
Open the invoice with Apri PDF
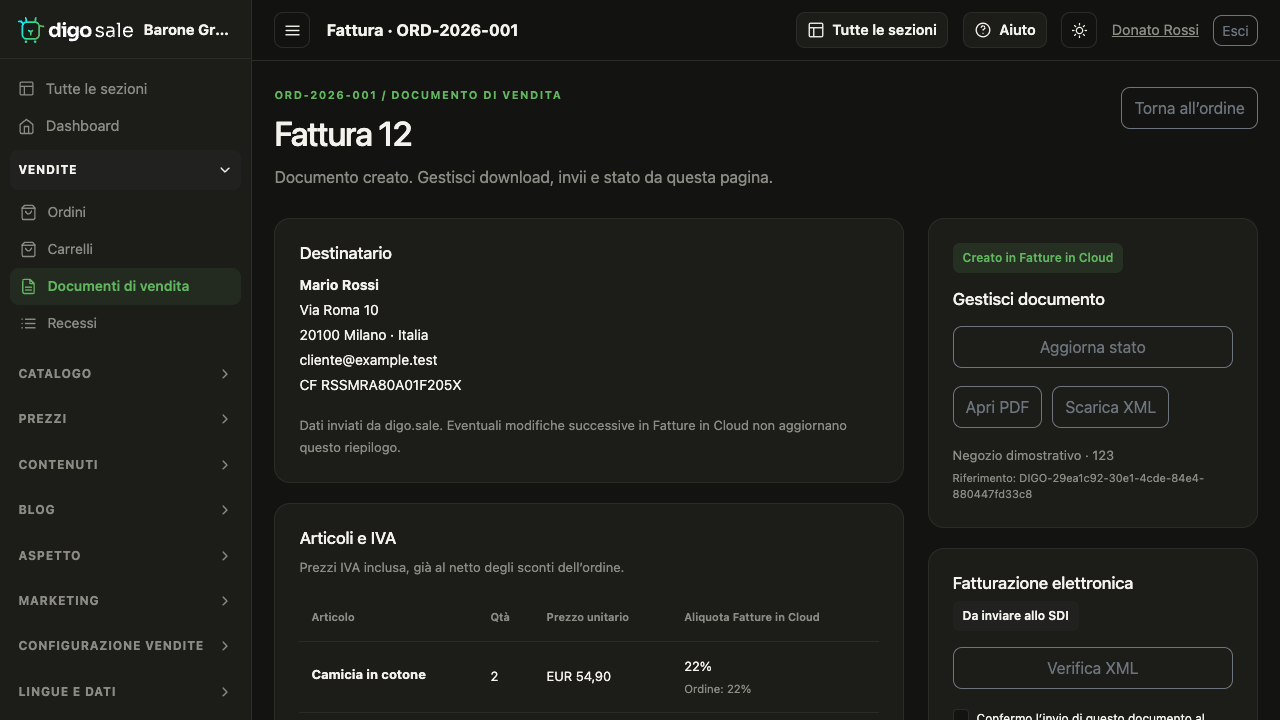pyautogui.click(x=997, y=407)
